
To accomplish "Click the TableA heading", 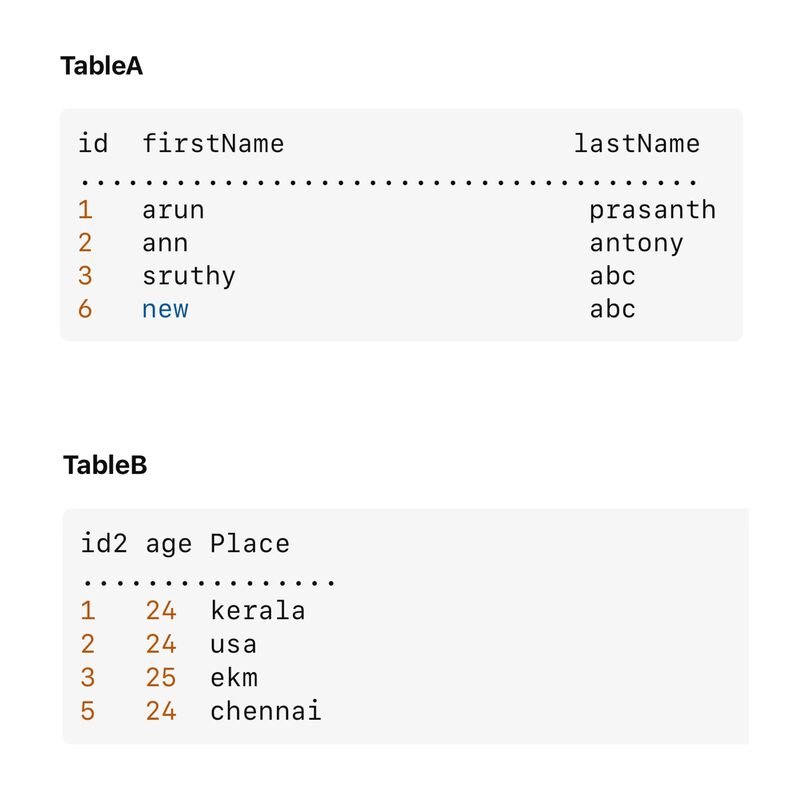I will [102, 66].
